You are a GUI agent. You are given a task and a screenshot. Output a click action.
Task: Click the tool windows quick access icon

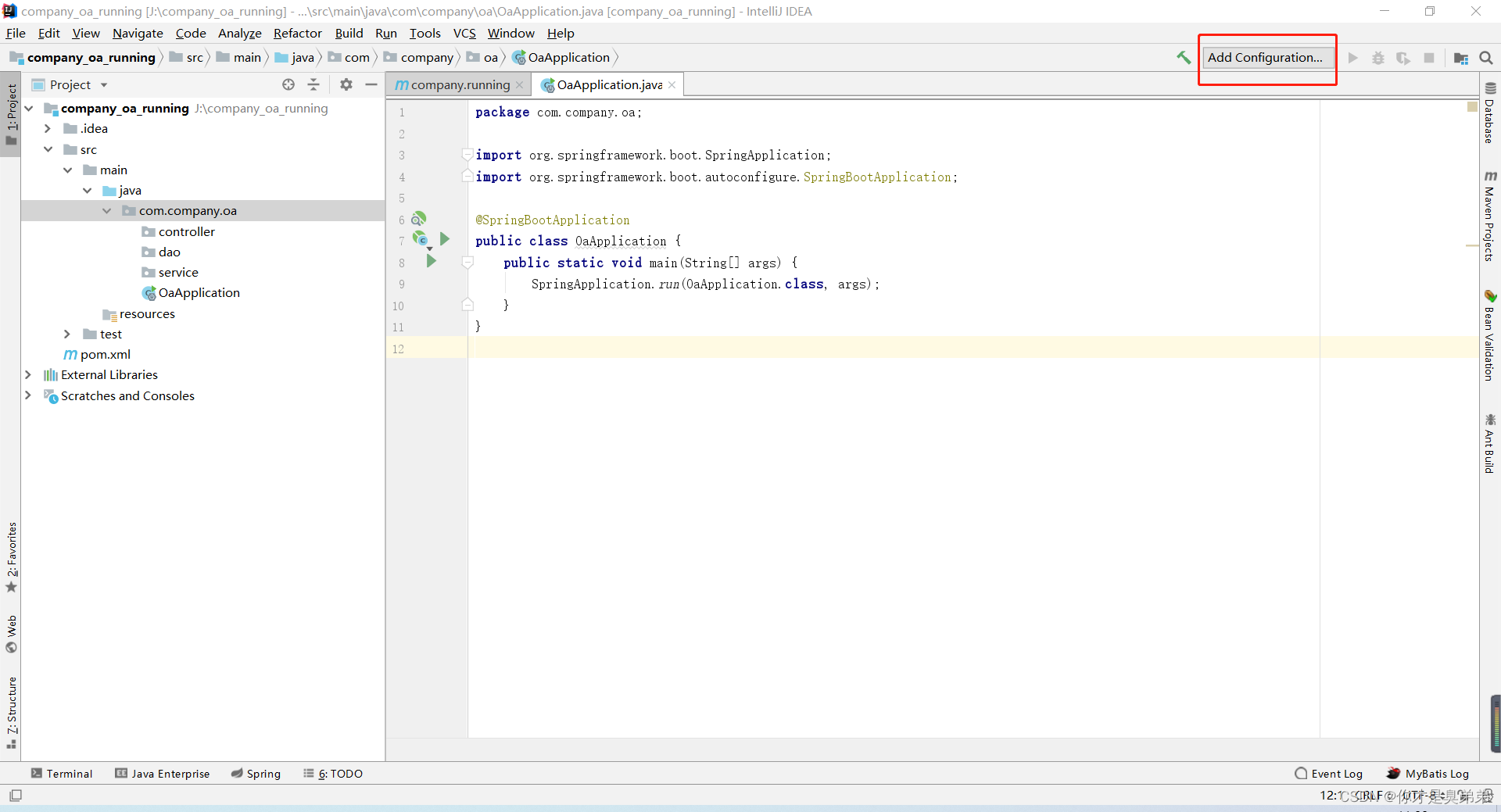[16, 796]
